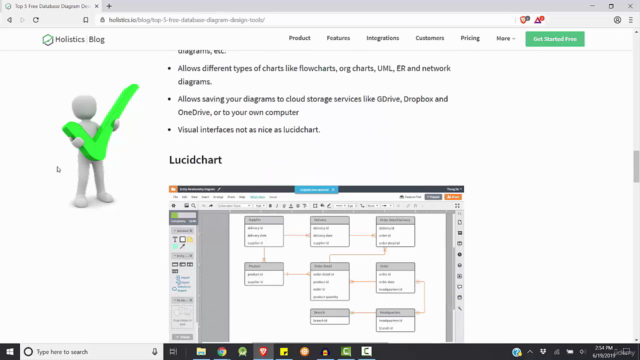Open the Pricing menu item
This screenshot has height=360, width=640.
point(470,38)
